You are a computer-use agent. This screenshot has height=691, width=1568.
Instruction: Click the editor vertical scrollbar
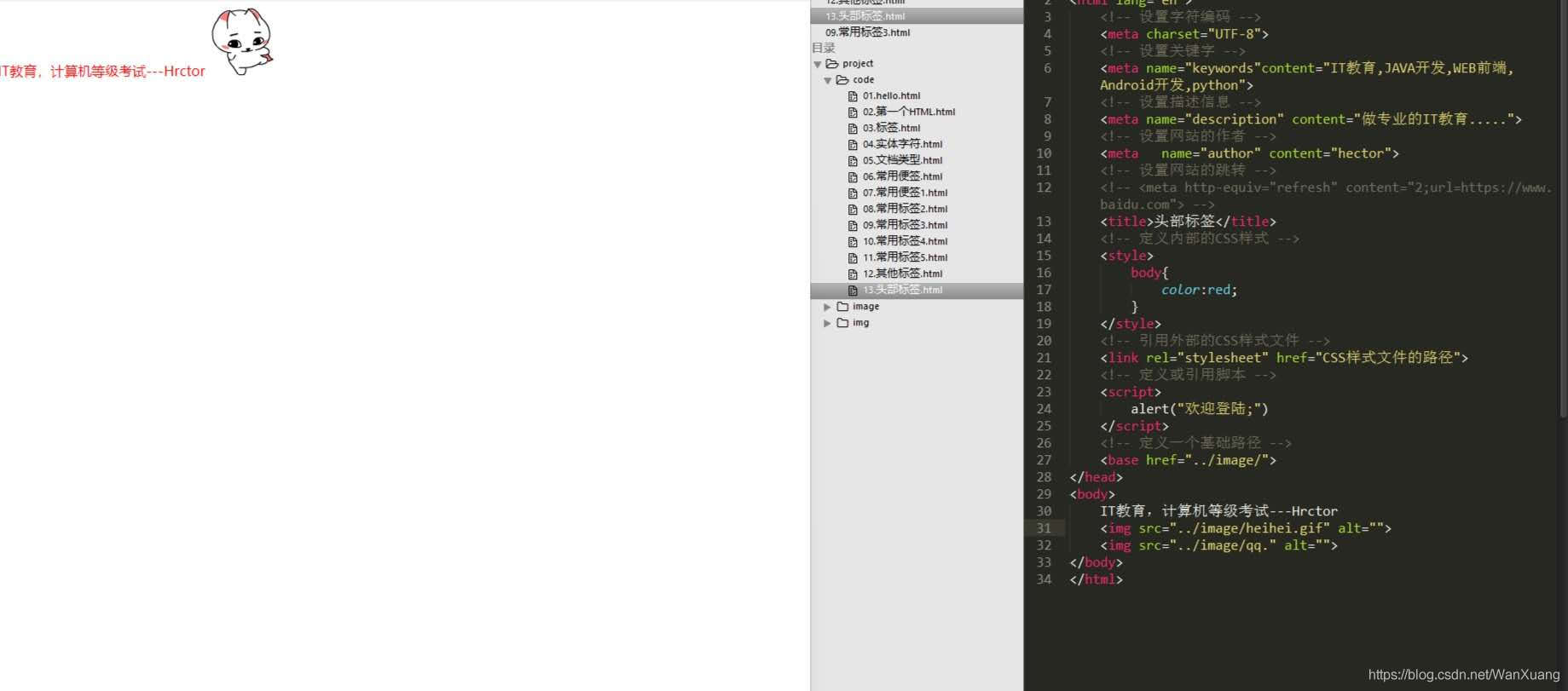(1562, 213)
